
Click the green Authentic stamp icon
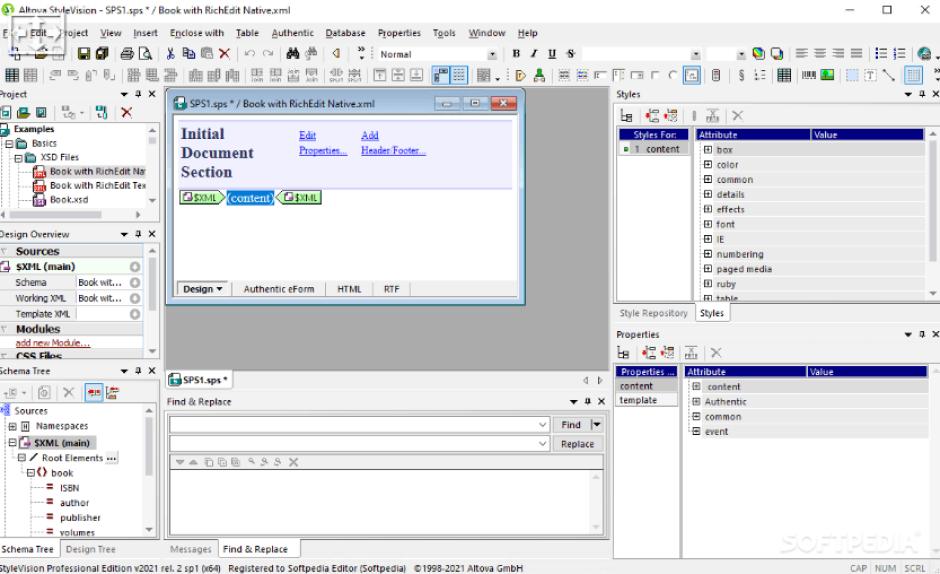(539, 75)
